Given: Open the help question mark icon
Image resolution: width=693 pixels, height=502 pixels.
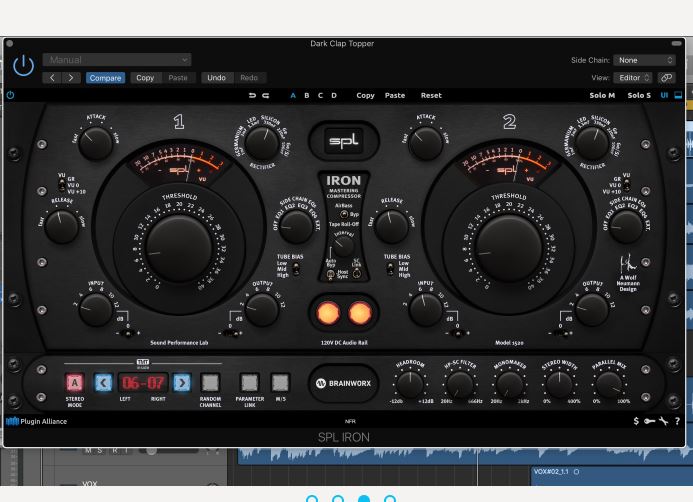Looking at the screenshot, I should [677, 422].
